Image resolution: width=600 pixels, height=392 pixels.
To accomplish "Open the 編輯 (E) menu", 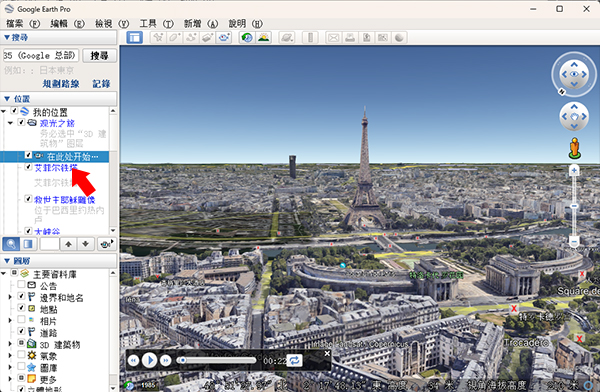I will click(67, 24).
